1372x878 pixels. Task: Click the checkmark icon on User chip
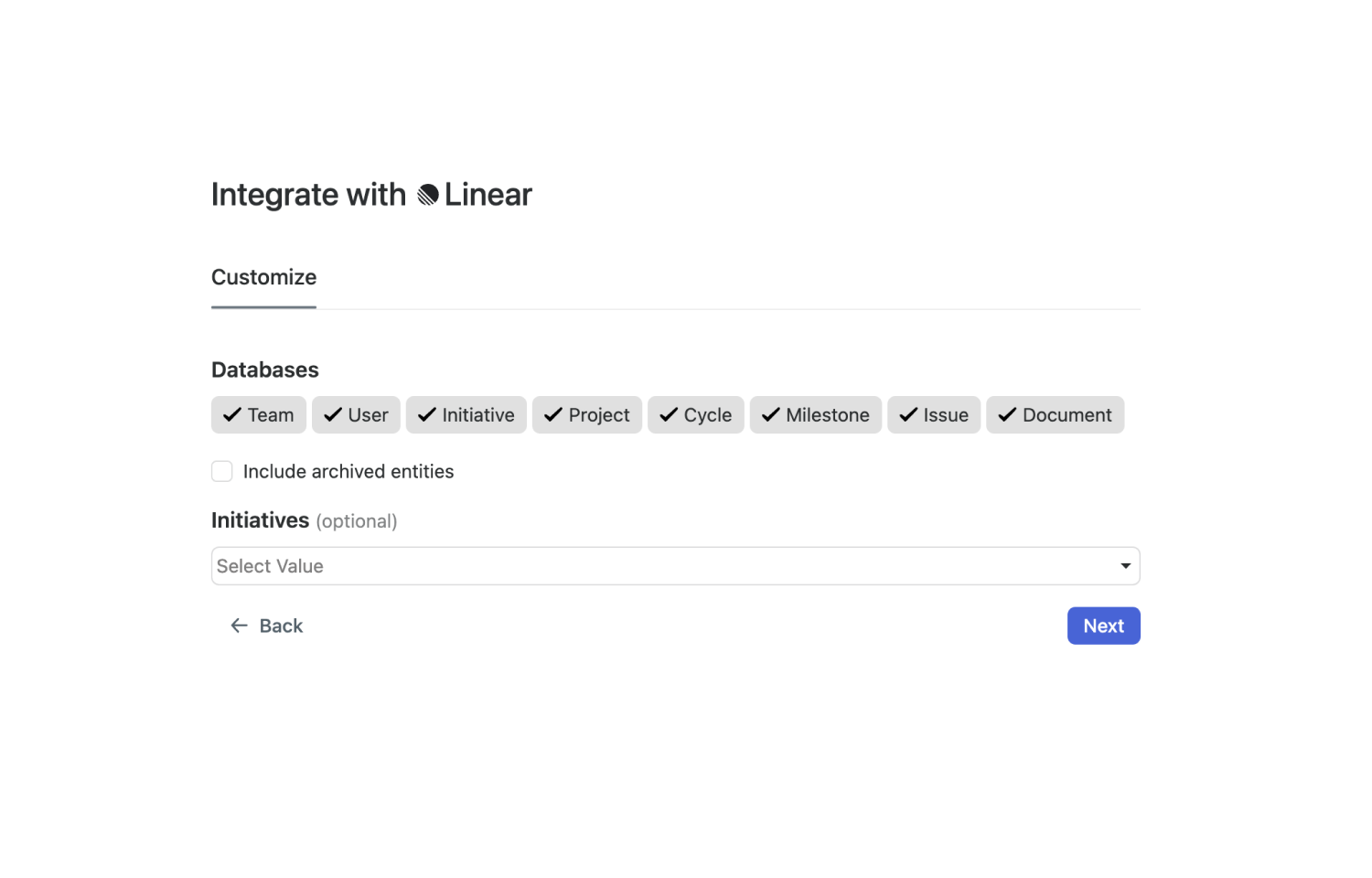[333, 415]
